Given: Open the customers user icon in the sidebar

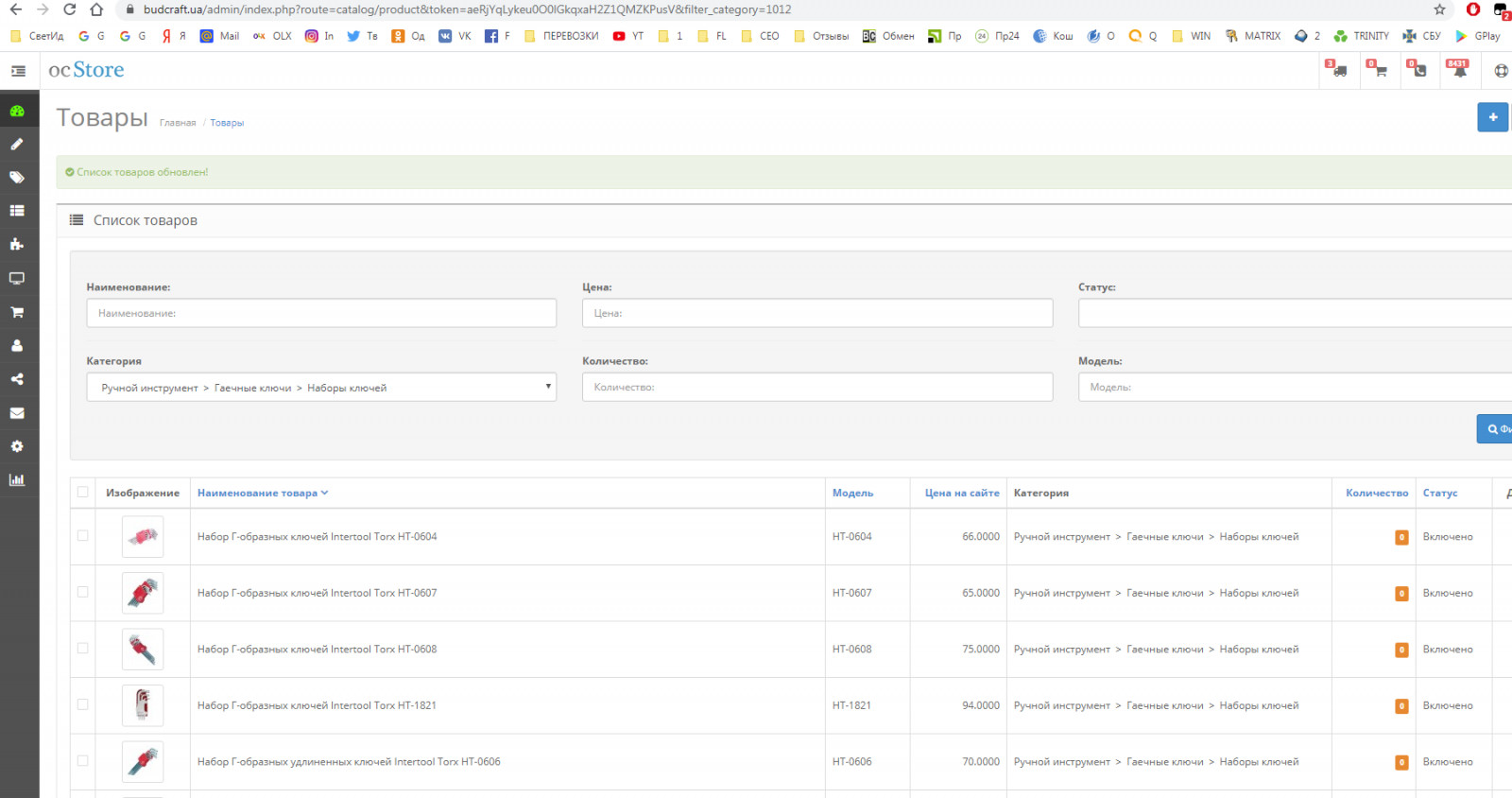Looking at the screenshot, I should pyautogui.click(x=17, y=345).
